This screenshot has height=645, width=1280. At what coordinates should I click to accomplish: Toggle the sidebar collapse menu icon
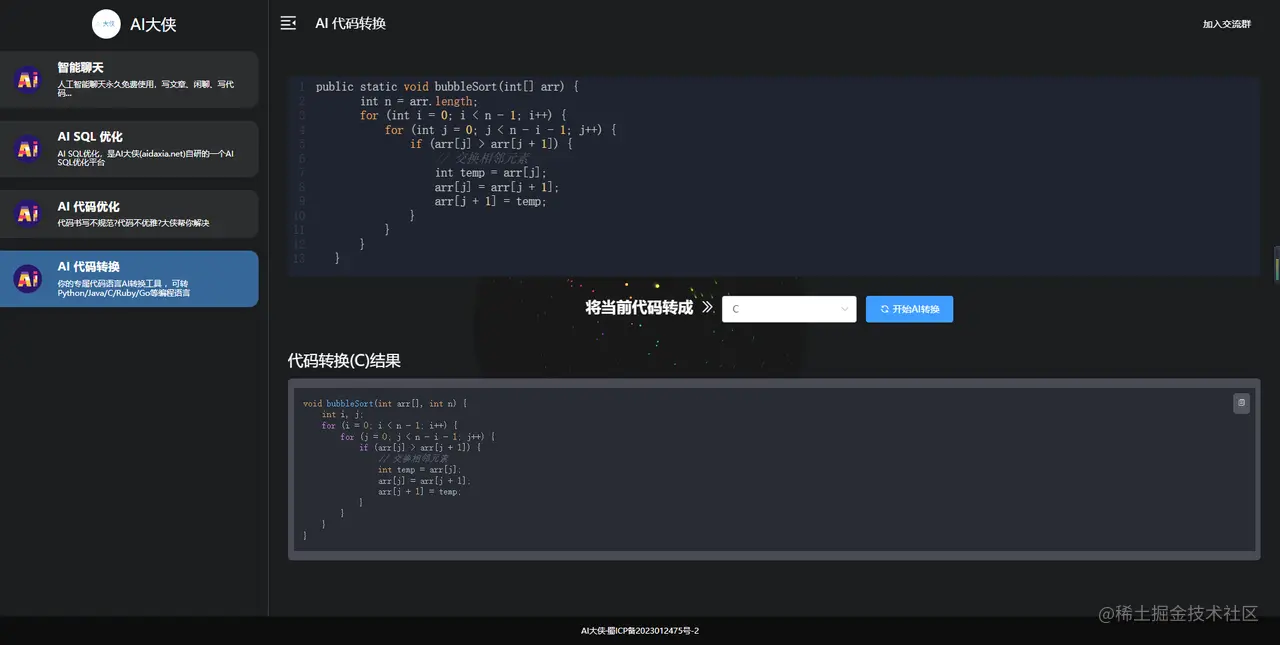288,23
